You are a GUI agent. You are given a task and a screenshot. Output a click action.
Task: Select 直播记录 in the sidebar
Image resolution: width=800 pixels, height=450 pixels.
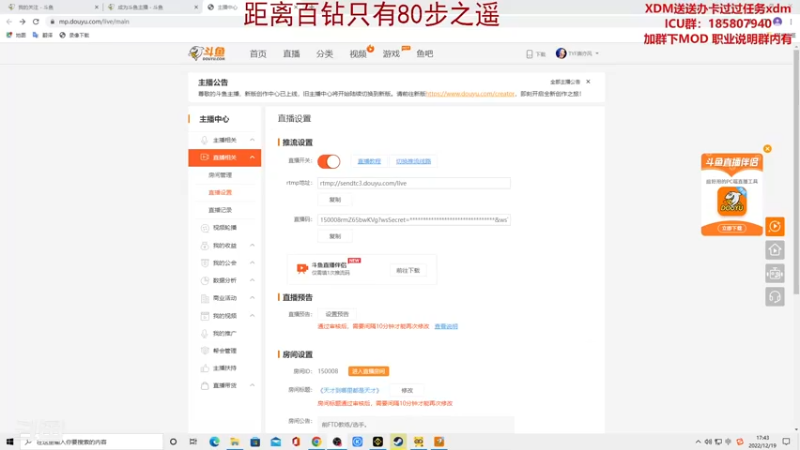pyautogui.click(x=220, y=210)
